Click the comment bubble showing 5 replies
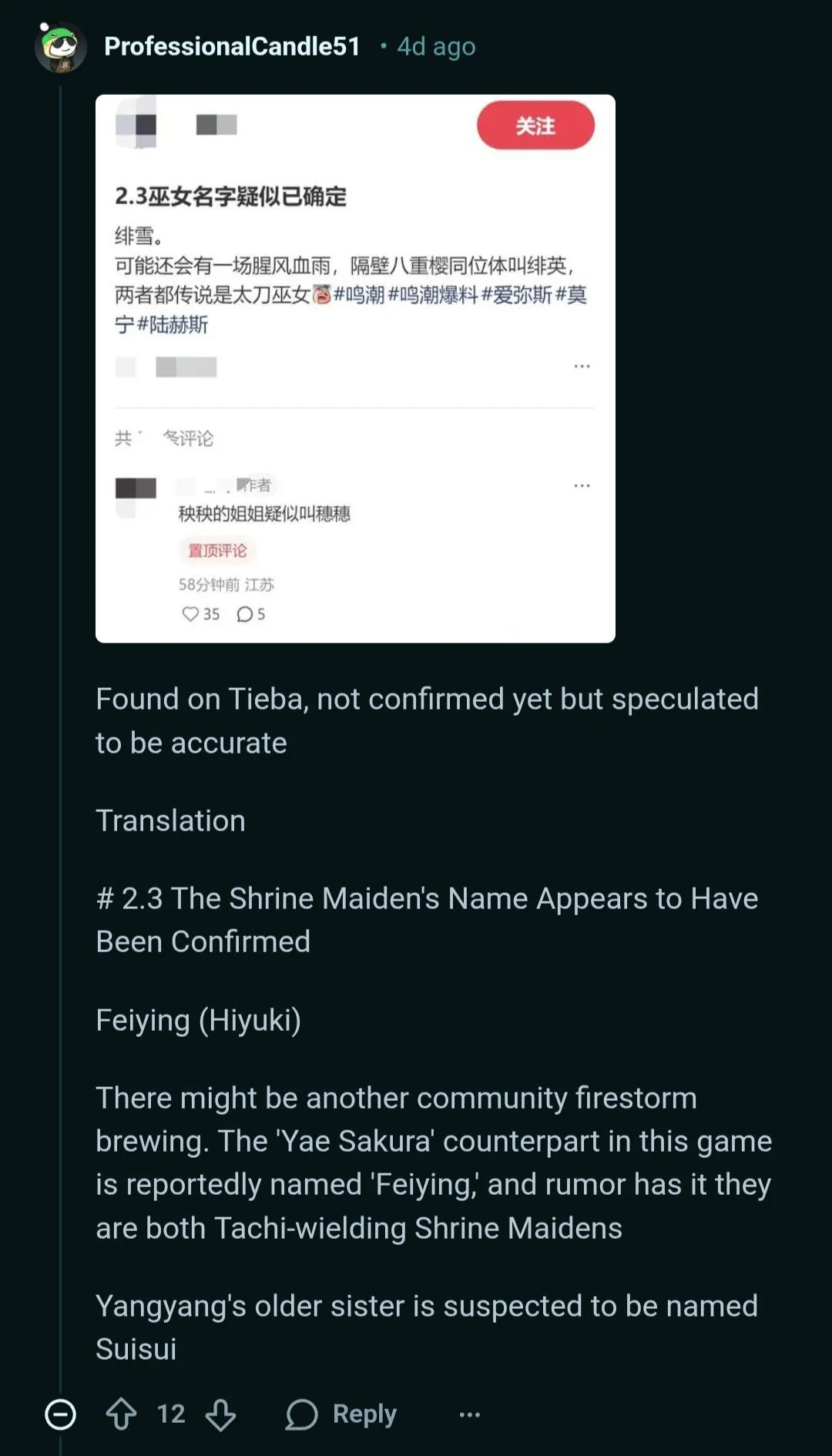 coord(245,614)
